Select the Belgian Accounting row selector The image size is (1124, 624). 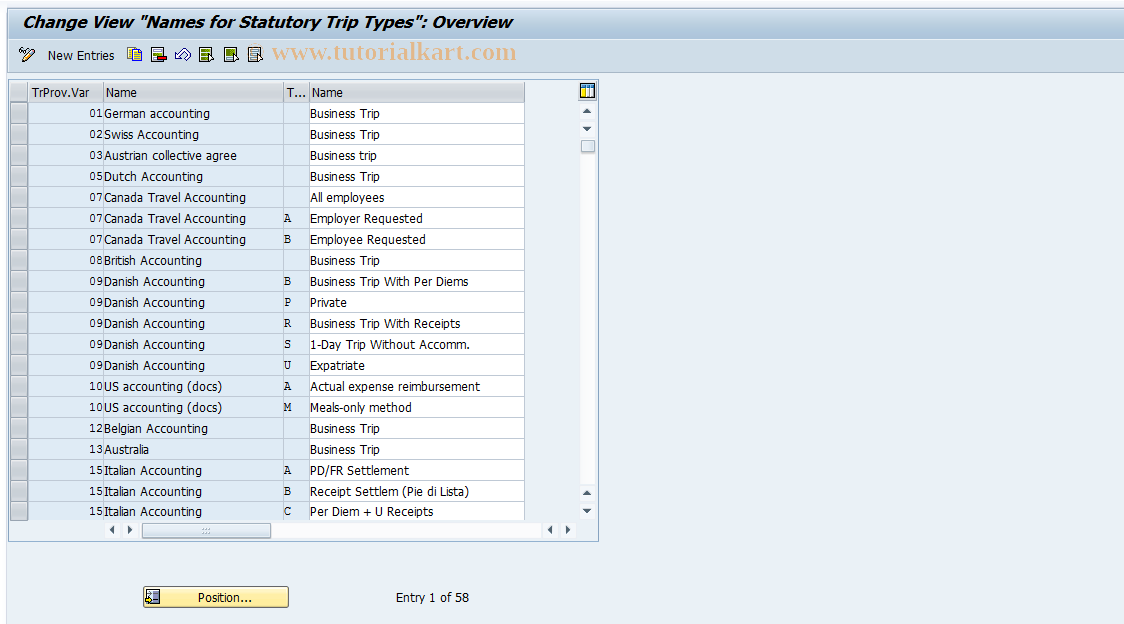click(19, 428)
